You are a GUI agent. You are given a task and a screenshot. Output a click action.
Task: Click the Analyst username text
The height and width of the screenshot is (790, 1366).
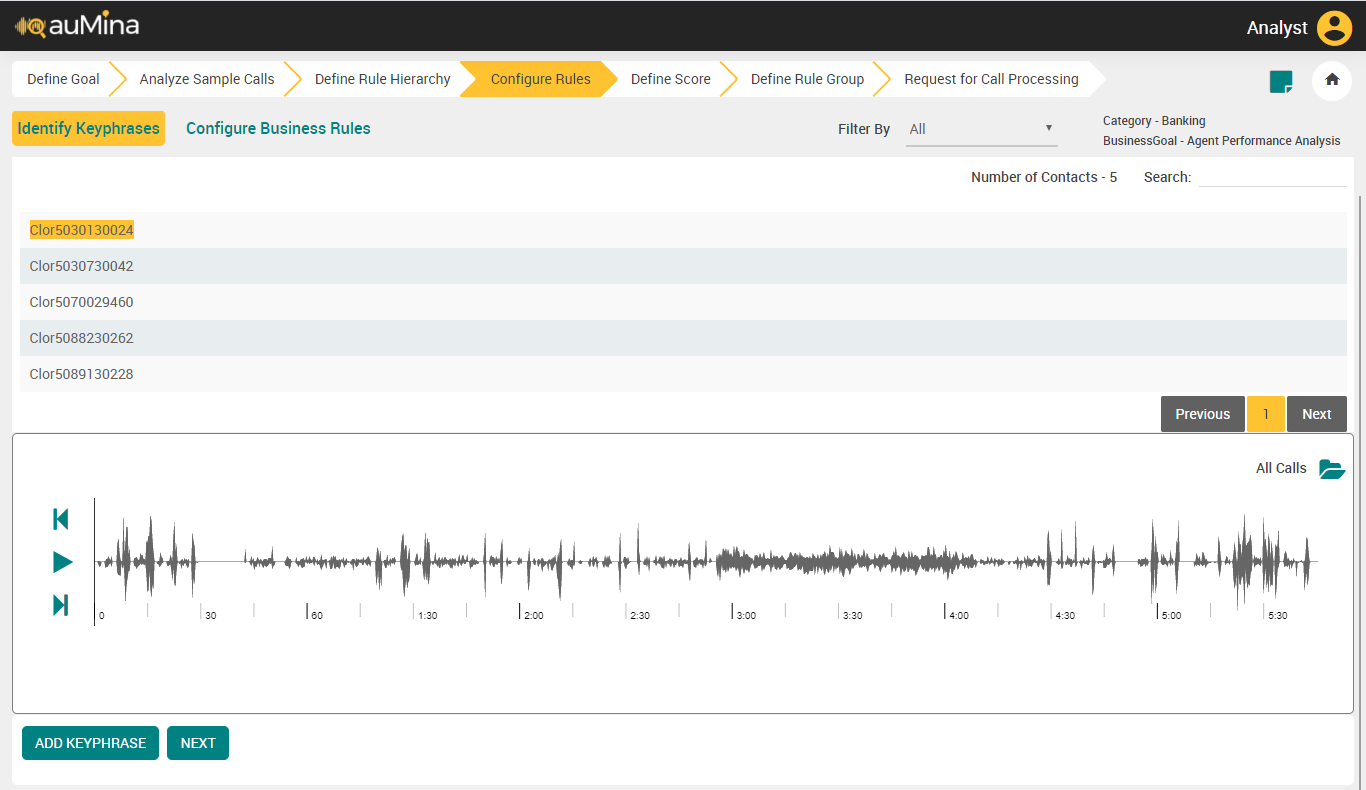(x=1277, y=28)
